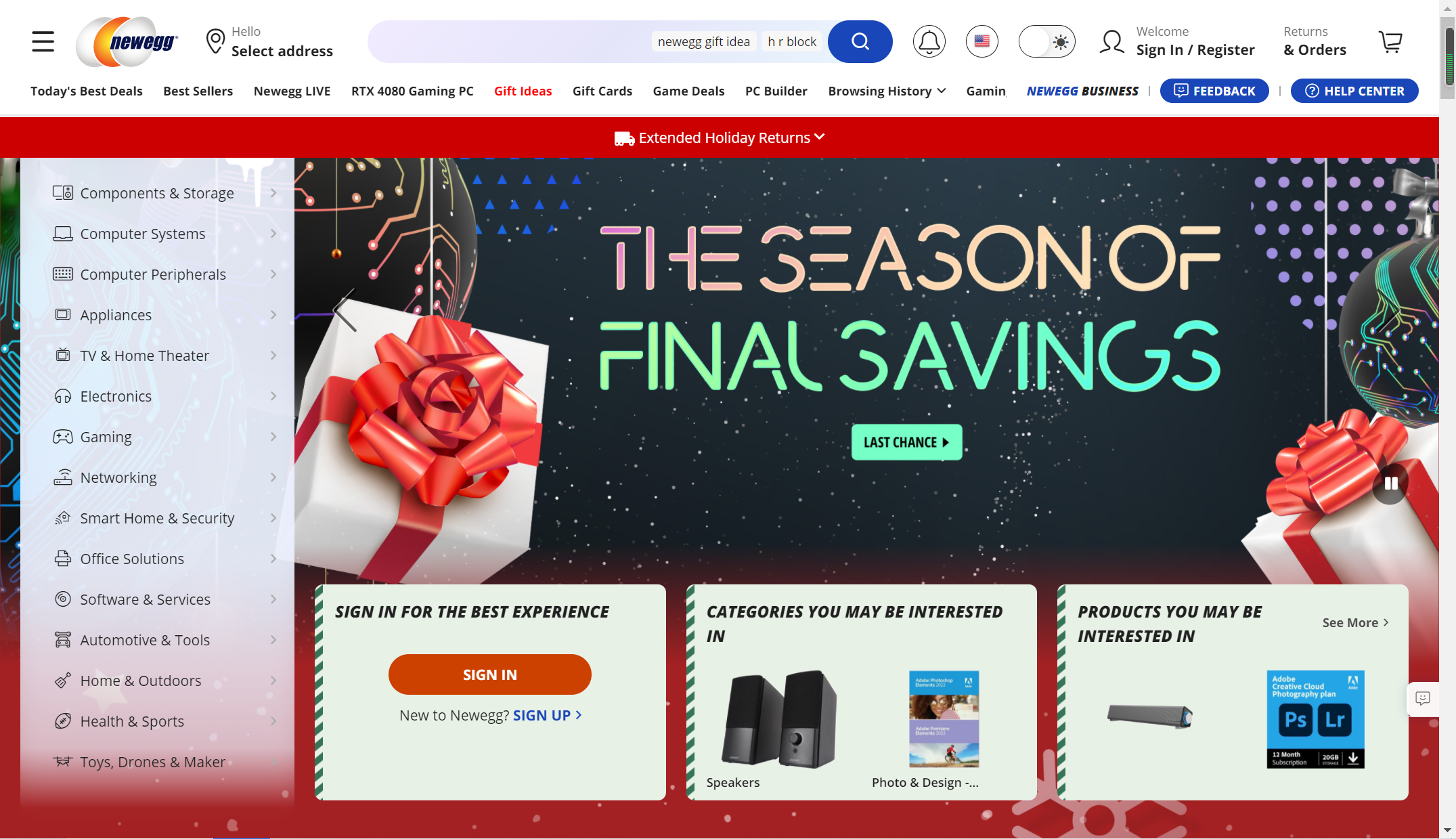Screen dimensions: 1456x839
Task: Click the blue search magnifier button
Action: coord(860,41)
